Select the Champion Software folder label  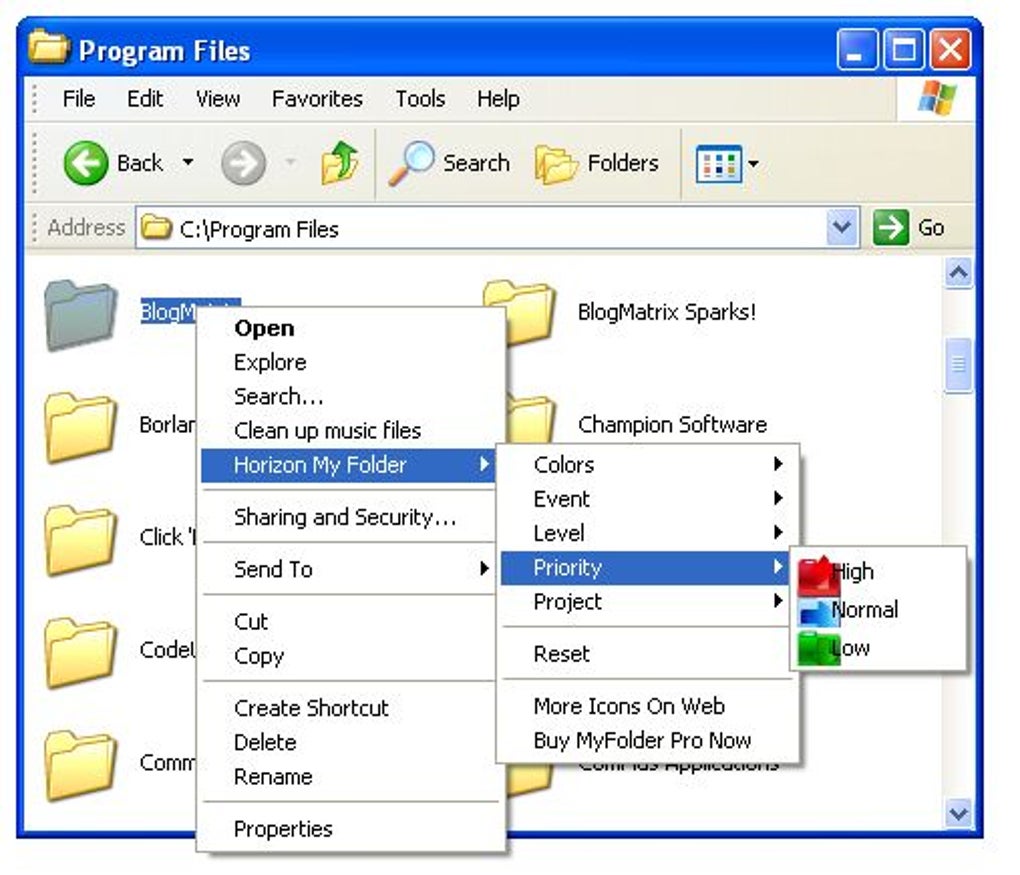[x=673, y=425]
